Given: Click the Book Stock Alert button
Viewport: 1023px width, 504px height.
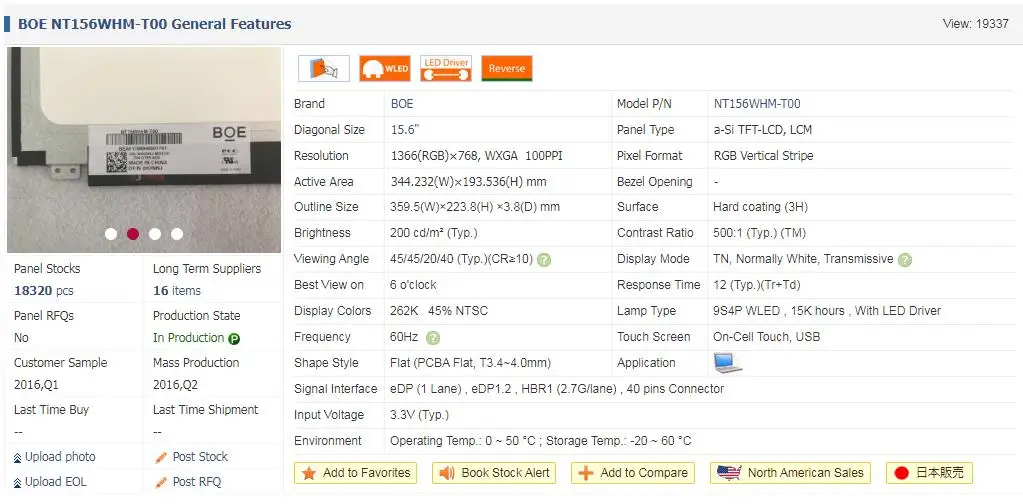Looking at the screenshot, I should [x=494, y=473].
